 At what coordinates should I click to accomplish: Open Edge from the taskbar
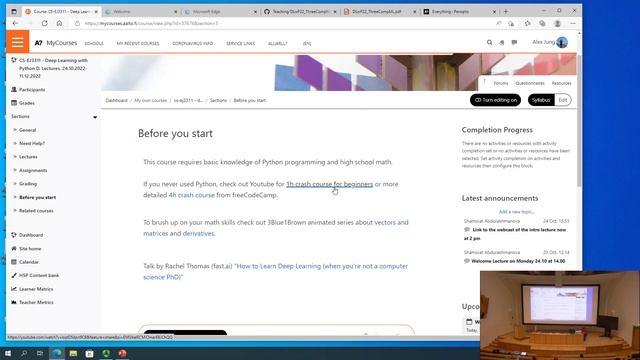[x=57, y=353]
